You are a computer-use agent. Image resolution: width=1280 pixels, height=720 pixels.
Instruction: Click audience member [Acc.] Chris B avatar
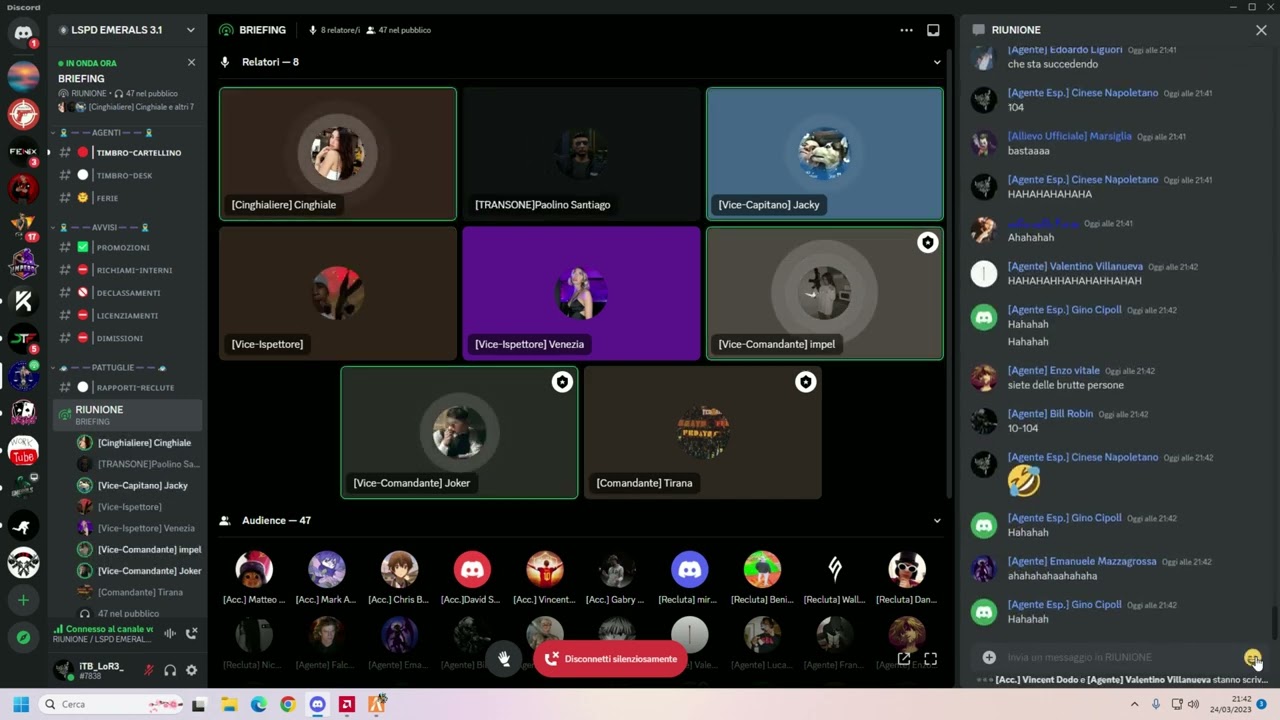tap(399, 570)
